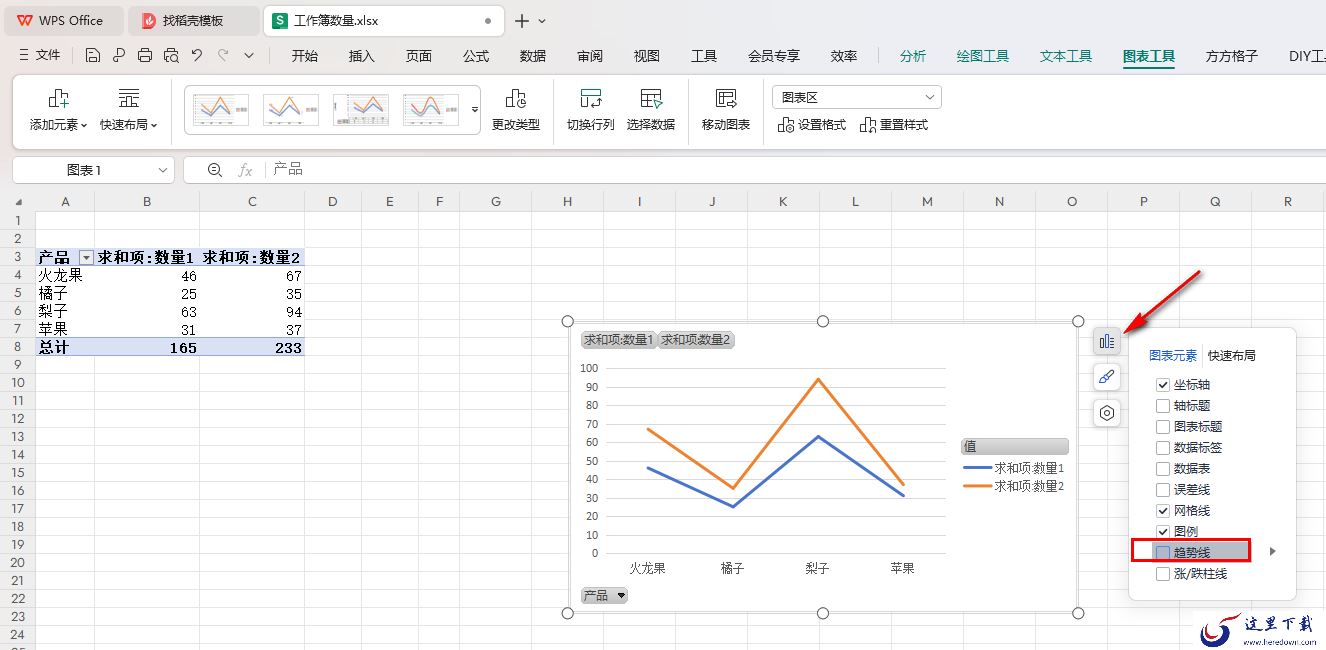Click the Redo arrow icon

pyautogui.click(x=223, y=56)
